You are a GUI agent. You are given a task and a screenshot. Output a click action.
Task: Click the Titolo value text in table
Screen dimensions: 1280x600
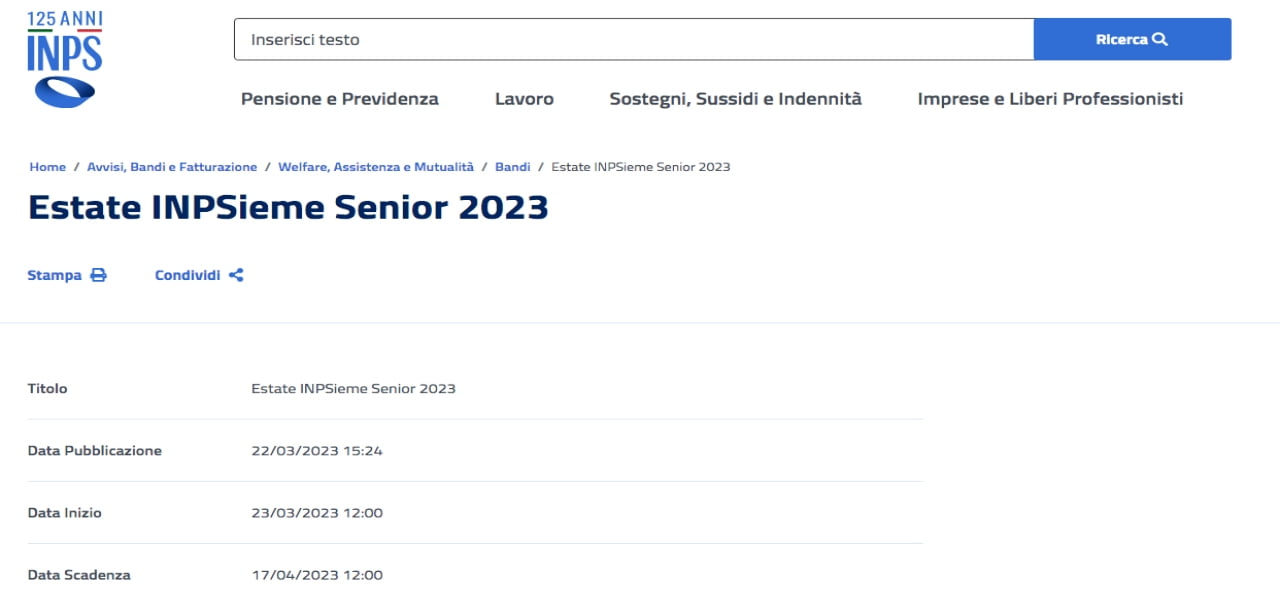click(353, 388)
